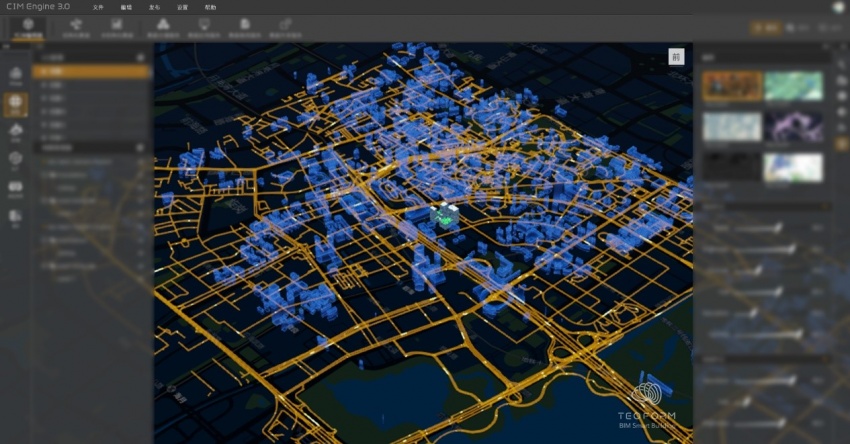Viewport: 850px width, 444px height.
Task: Click the orange-highlighted icon in the right icon strip
Action: tap(841, 144)
